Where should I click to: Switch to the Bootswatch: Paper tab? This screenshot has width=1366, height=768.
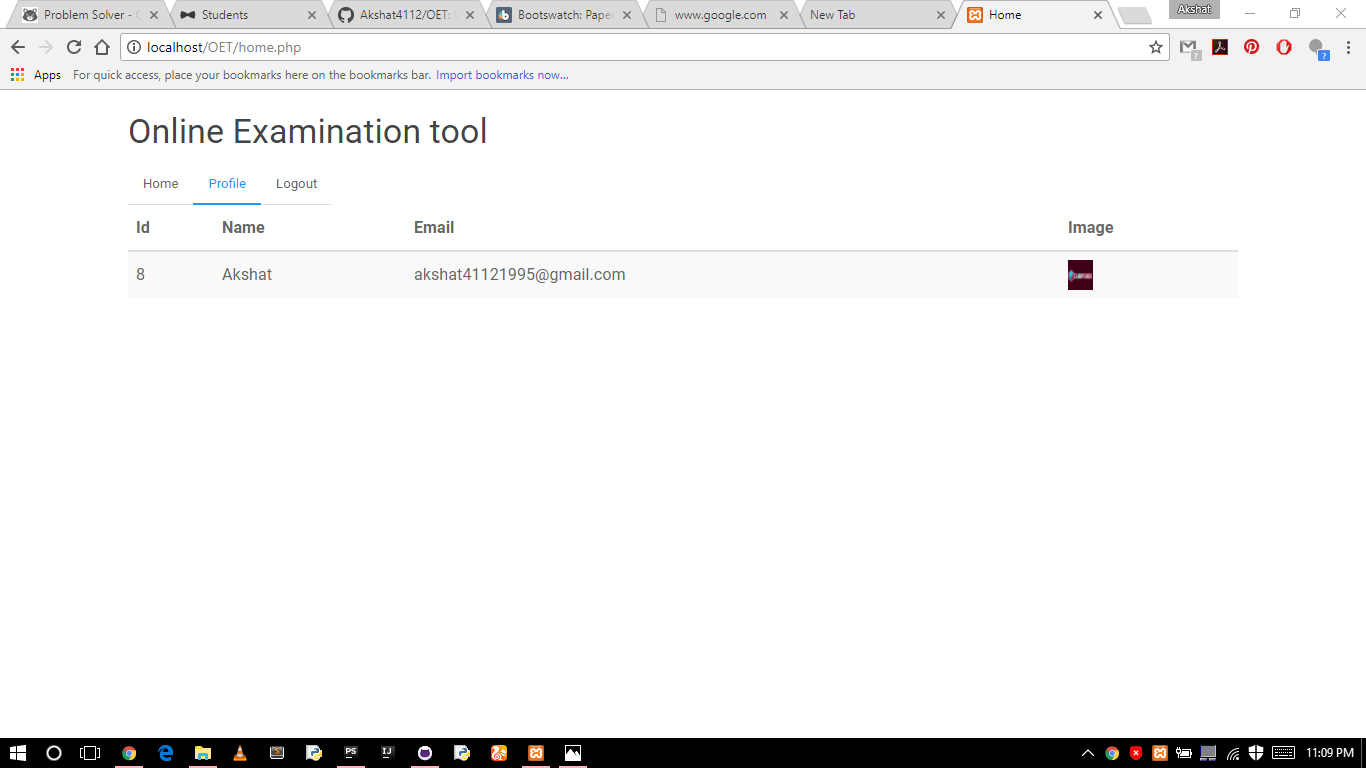564,15
